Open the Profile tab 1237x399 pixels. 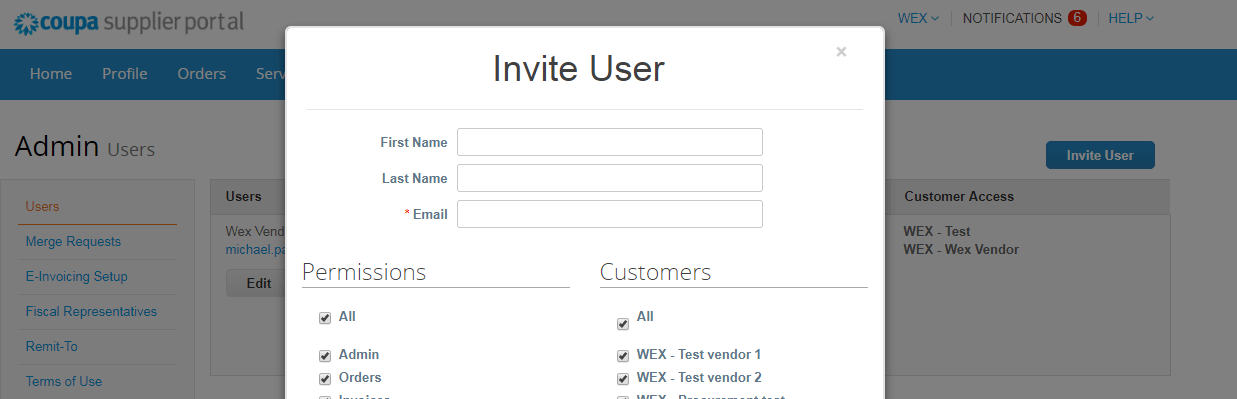[125, 74]
